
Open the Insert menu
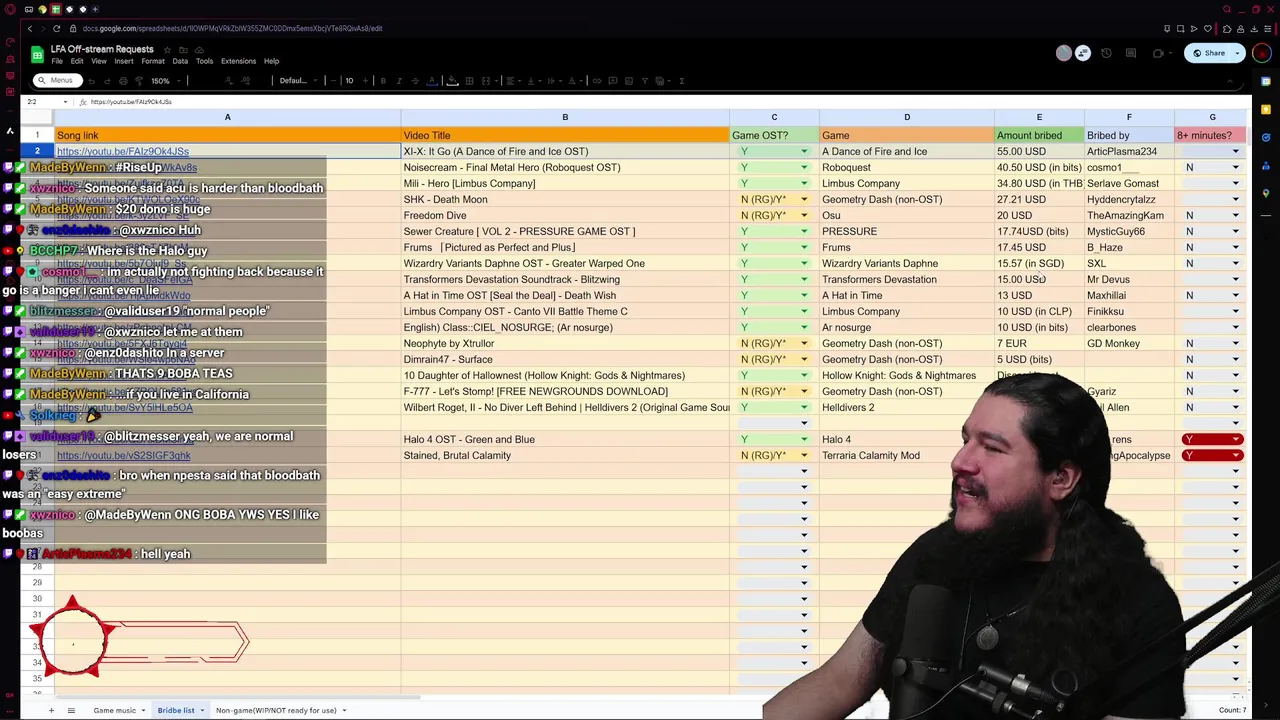tap(124, 61)
